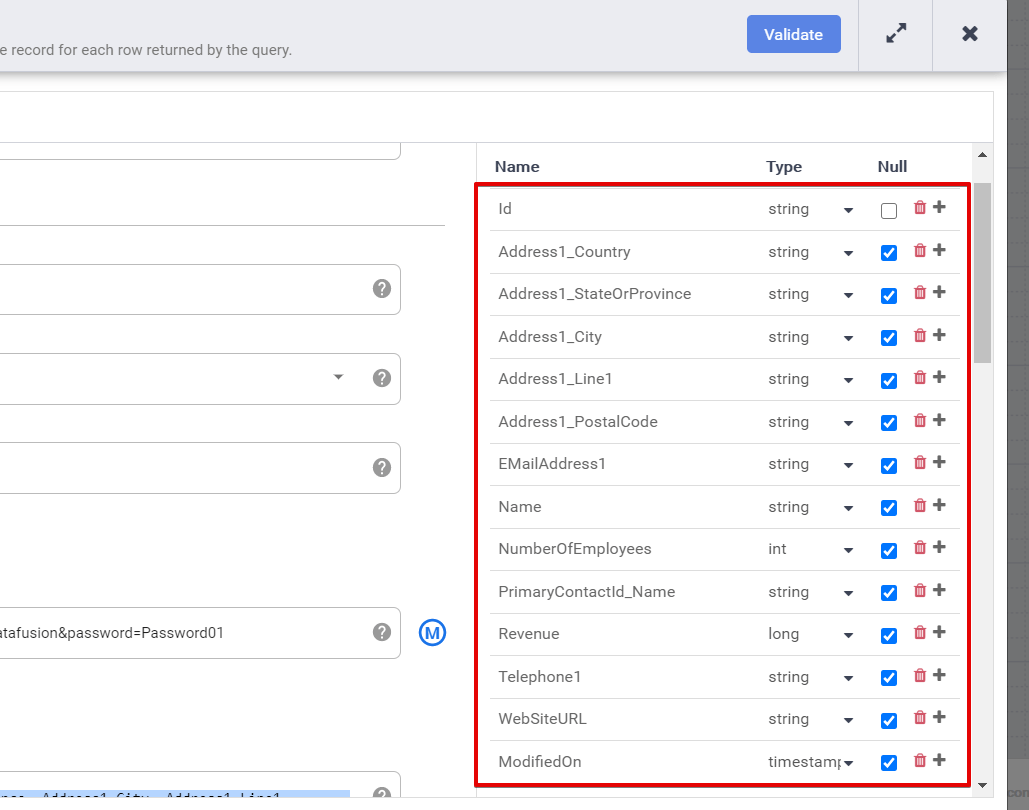This screenshot has width=1029, height=810.
Task: Add a field after Address1_Country
Action: 939,250
